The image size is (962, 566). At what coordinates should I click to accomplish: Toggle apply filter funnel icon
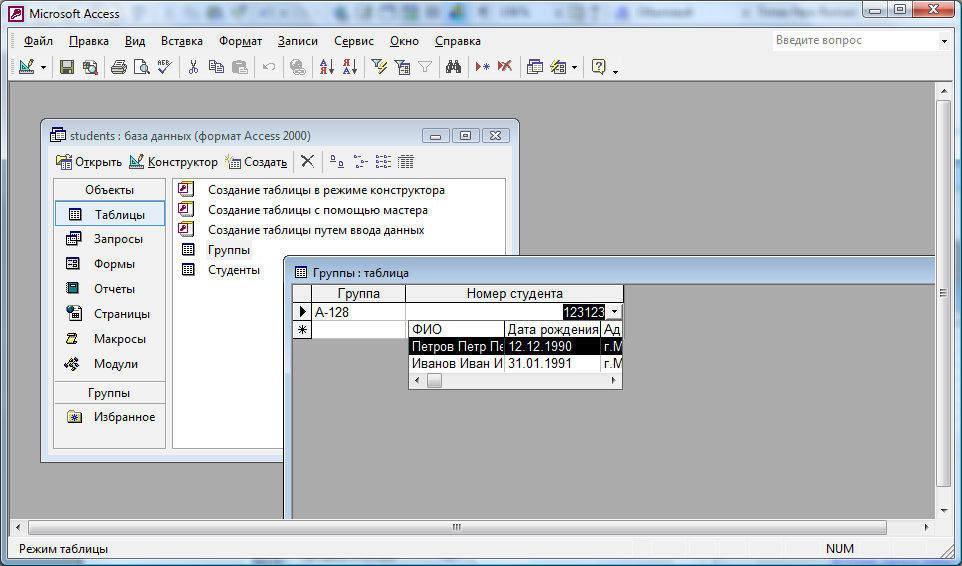click(425, 67)
